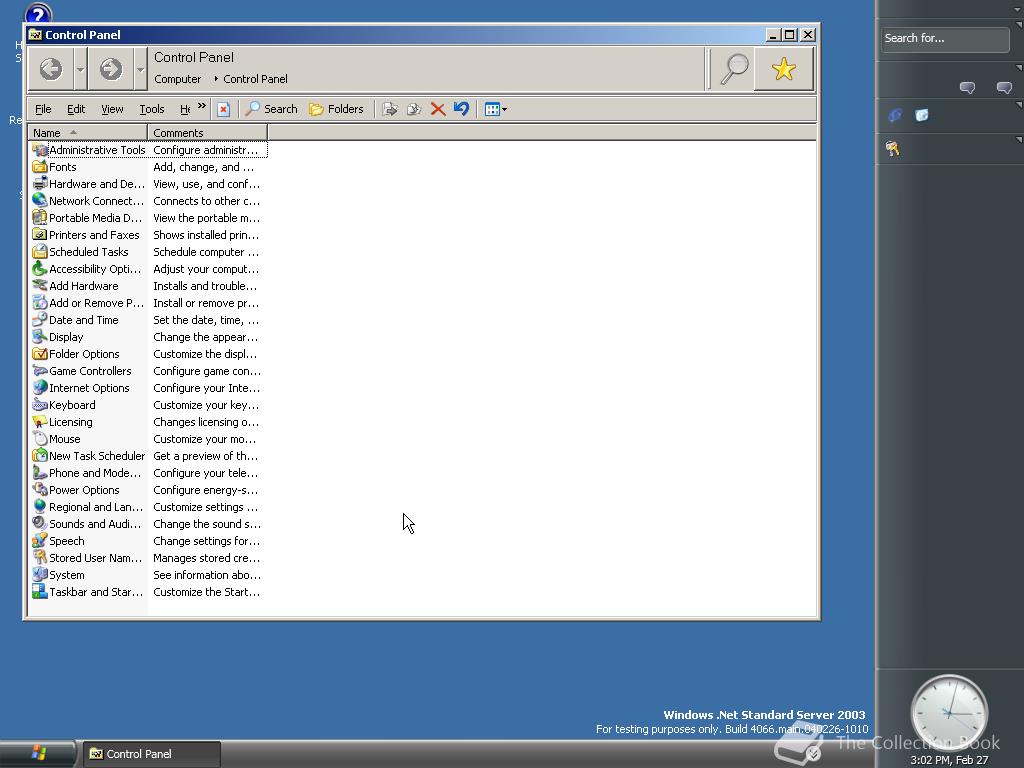Select the Keyboard icon
The image size is (1024, 768).
pyautogui.click(x=40, y=405)
